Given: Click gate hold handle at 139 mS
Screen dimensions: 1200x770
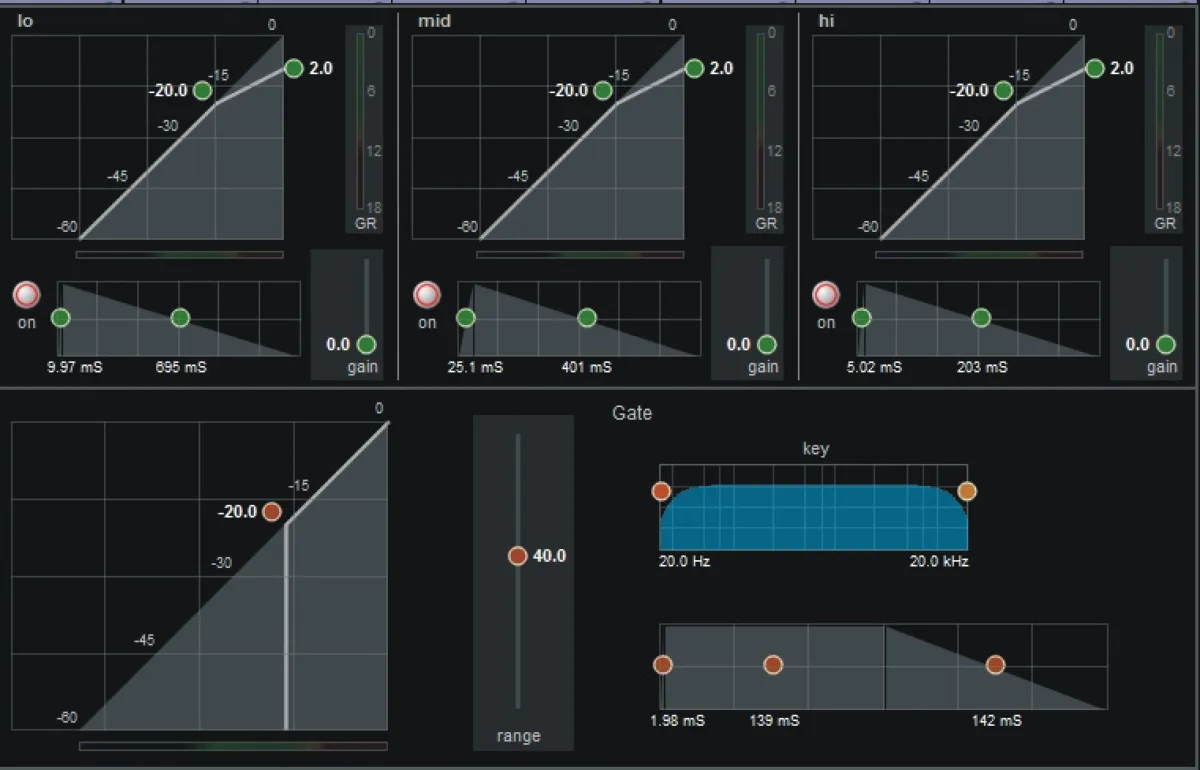Looking at the screenshot, I should point(773,665).
